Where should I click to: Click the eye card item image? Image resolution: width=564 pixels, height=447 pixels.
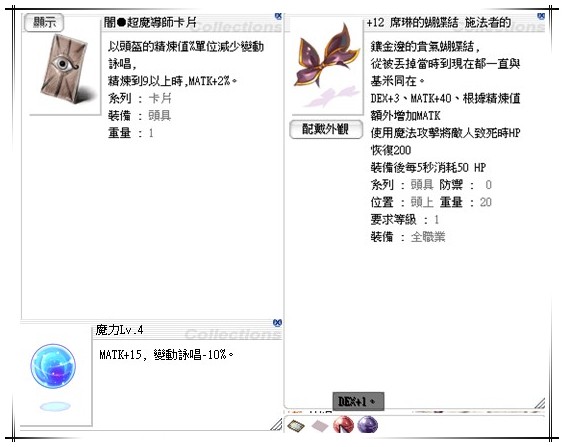click(65, 68)
